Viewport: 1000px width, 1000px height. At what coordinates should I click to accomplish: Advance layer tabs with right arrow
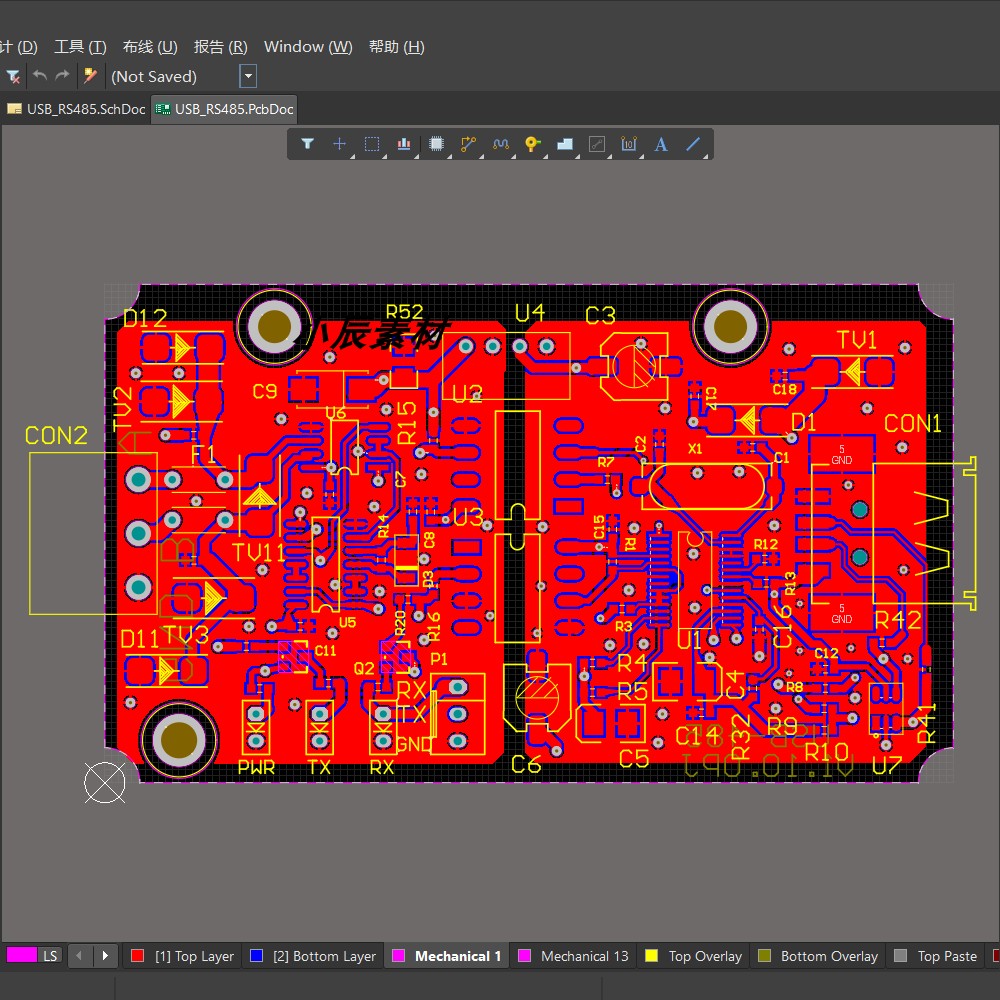click(x=105, y=955)
